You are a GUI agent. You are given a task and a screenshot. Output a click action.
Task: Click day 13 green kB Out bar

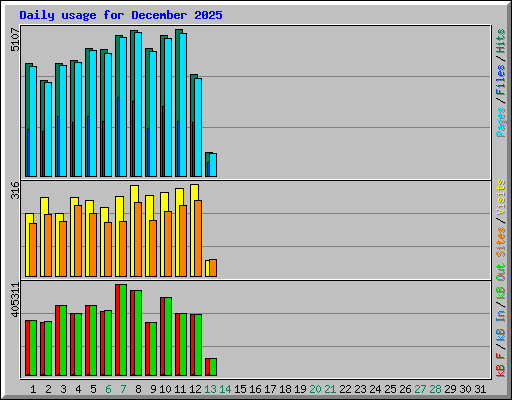(213, 367)
